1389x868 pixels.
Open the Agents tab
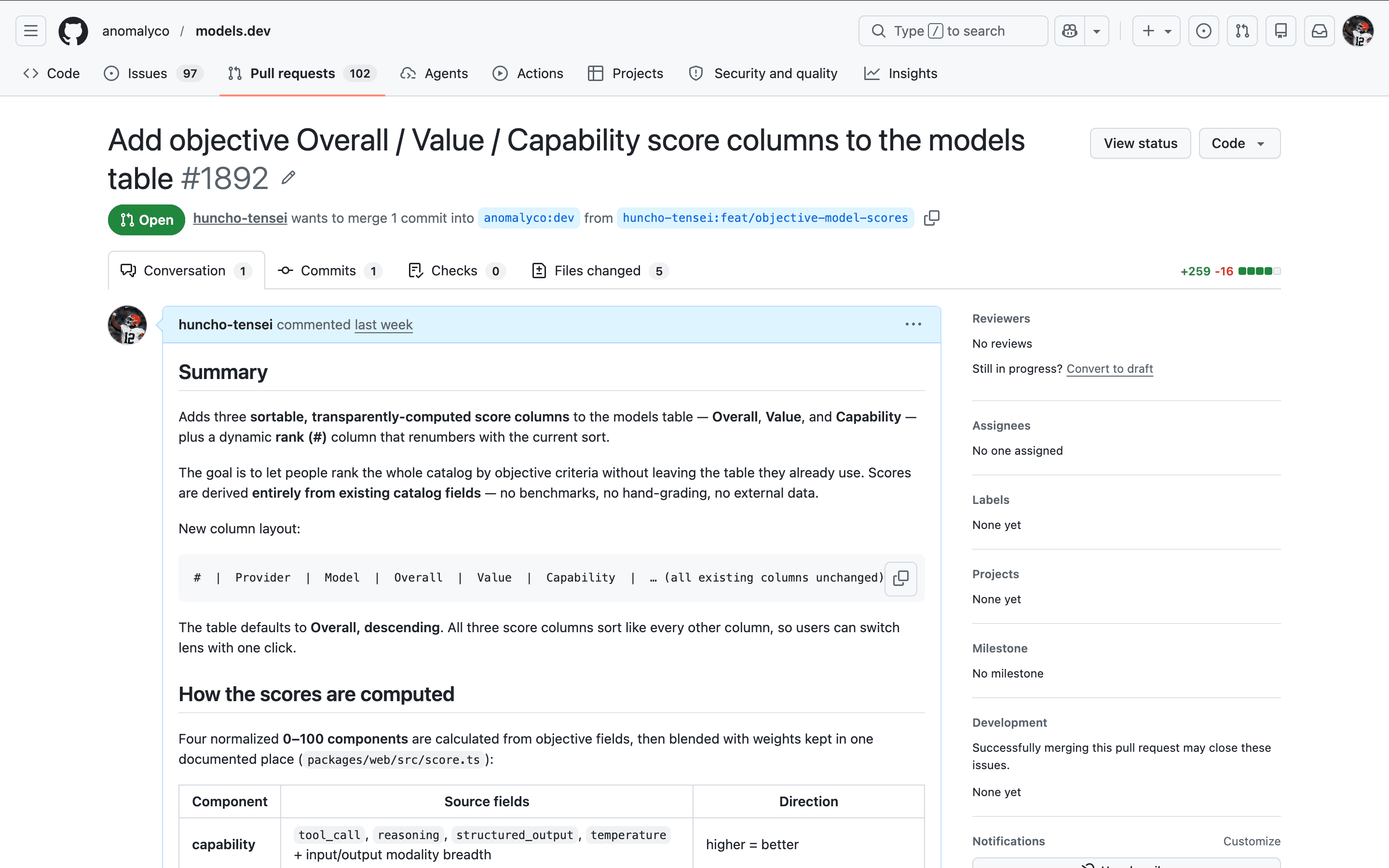435,73
